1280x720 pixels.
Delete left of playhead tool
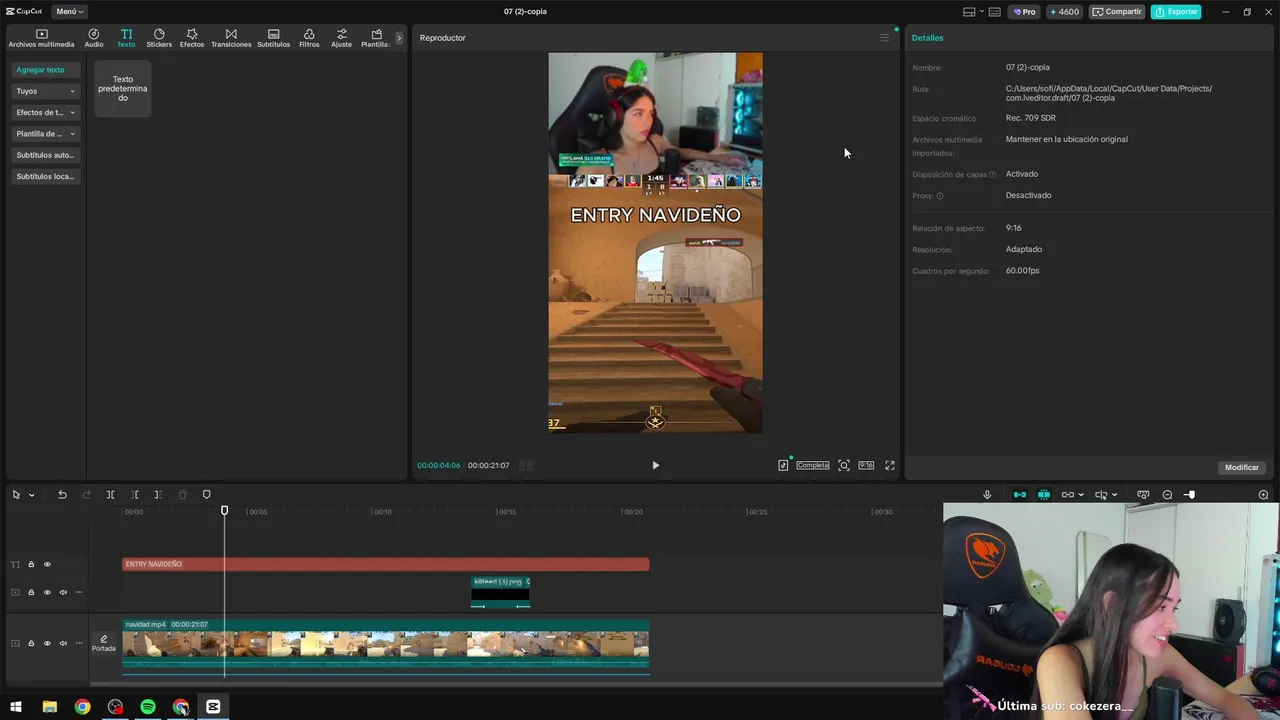[x=135, y=495]
